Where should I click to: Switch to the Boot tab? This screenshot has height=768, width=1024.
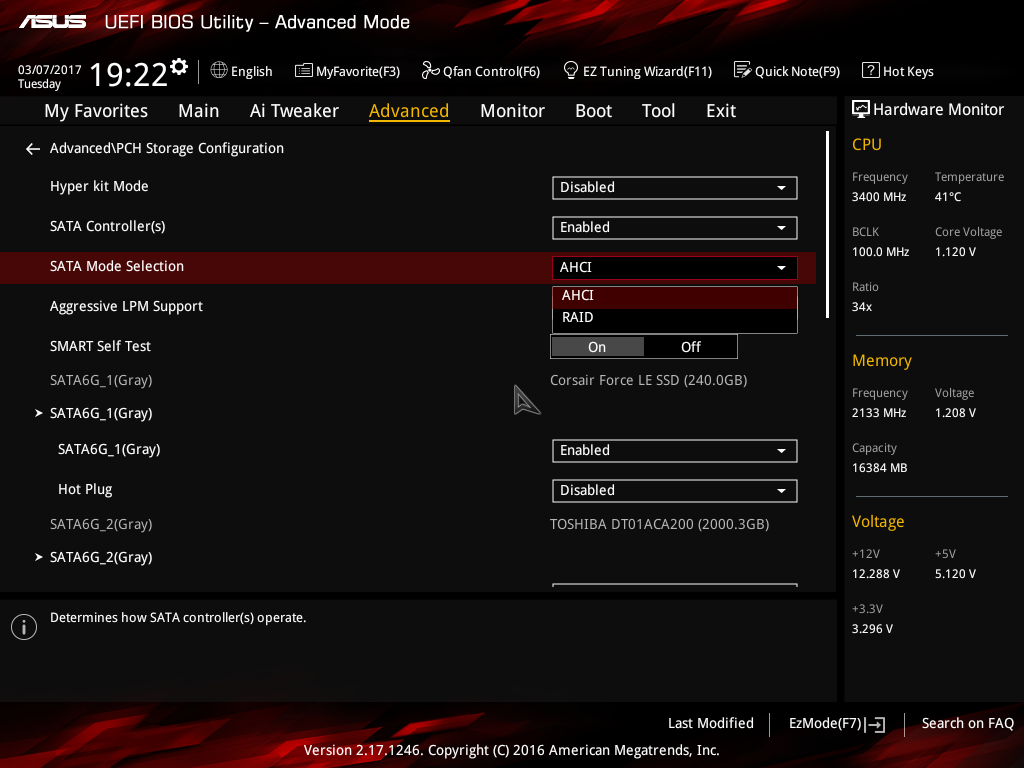click(x=593, y=111)
